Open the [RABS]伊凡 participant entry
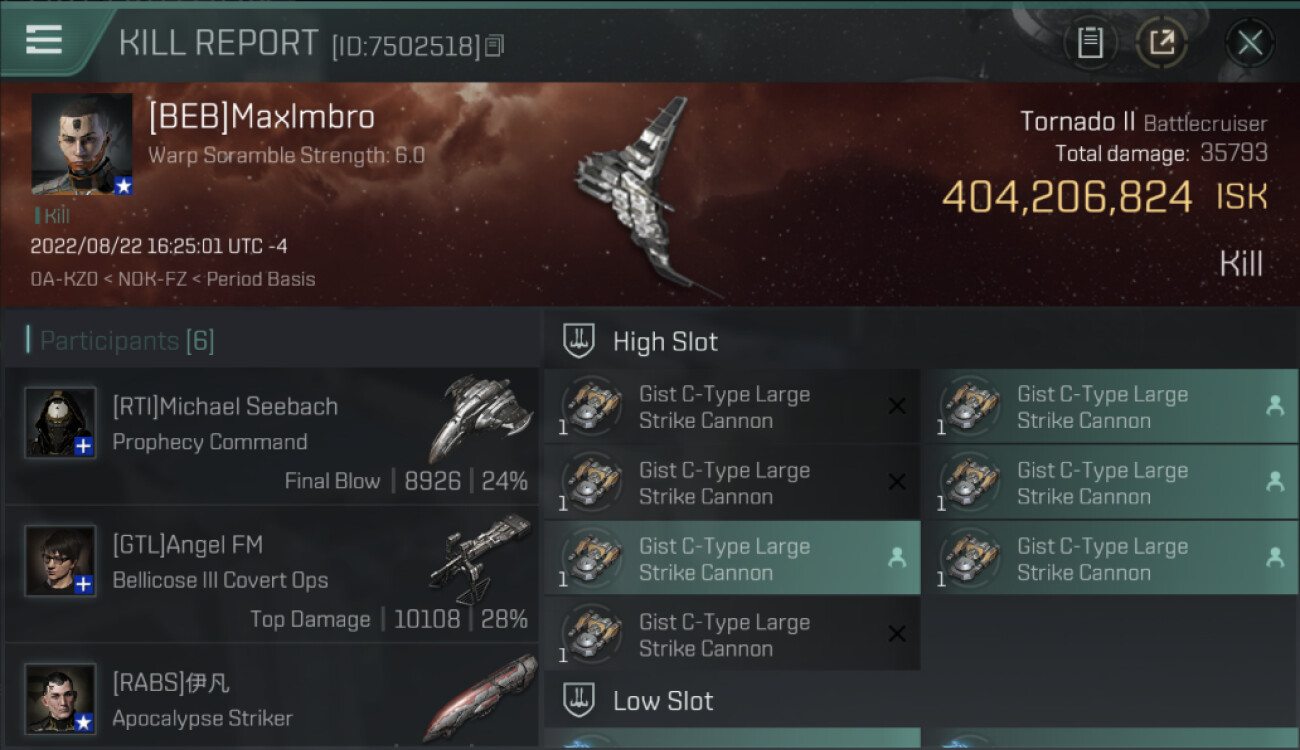Image resolution: width=1300 pixels, height=750 pixels. pos(271,697)
